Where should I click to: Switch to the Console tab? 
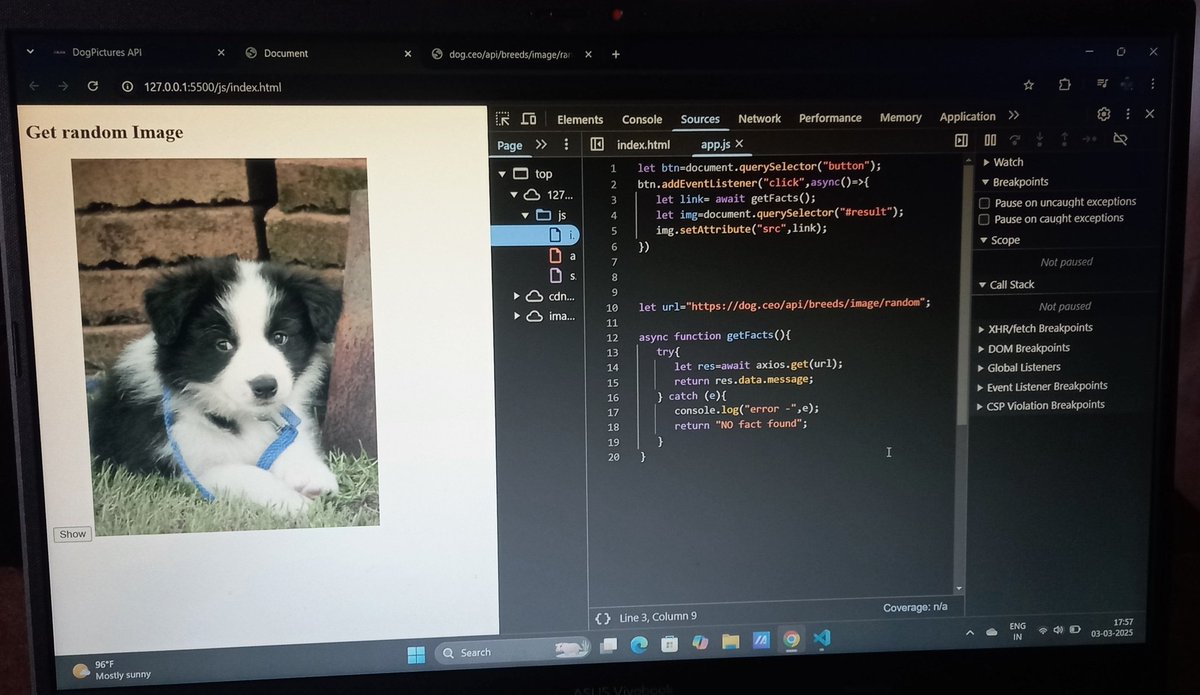click(x=641, y=118)
